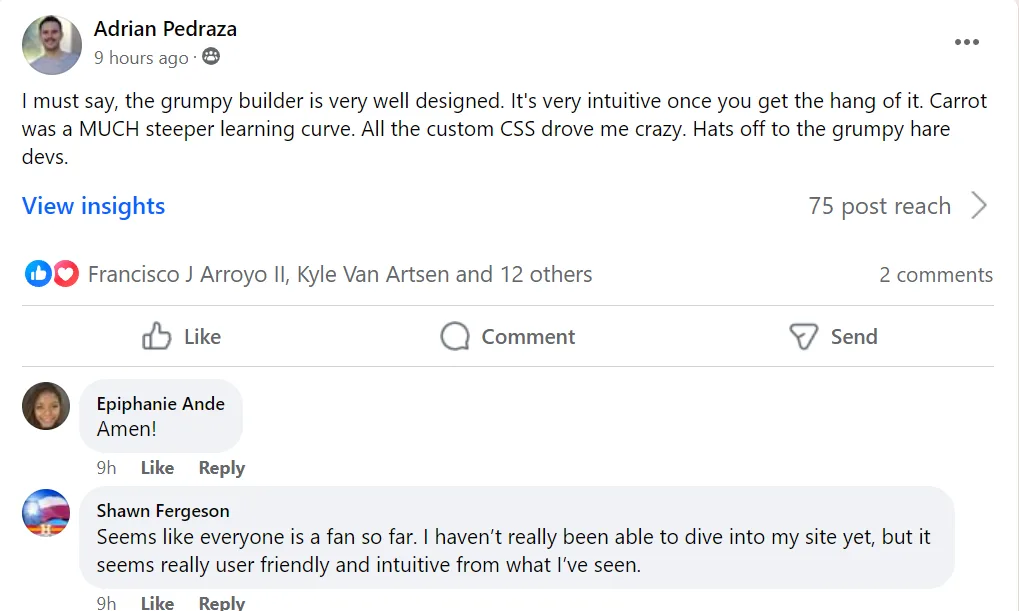Like the post with thumbs-up button
Screen dimensions: 1019x611
[x=182, y=337]
